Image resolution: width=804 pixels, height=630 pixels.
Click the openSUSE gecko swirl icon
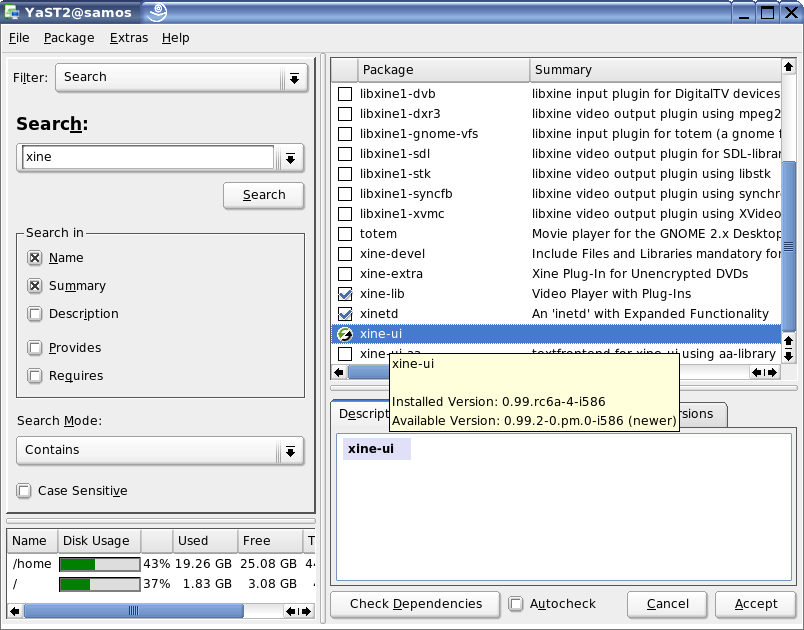pyautogui.click(x=156, y=12)
